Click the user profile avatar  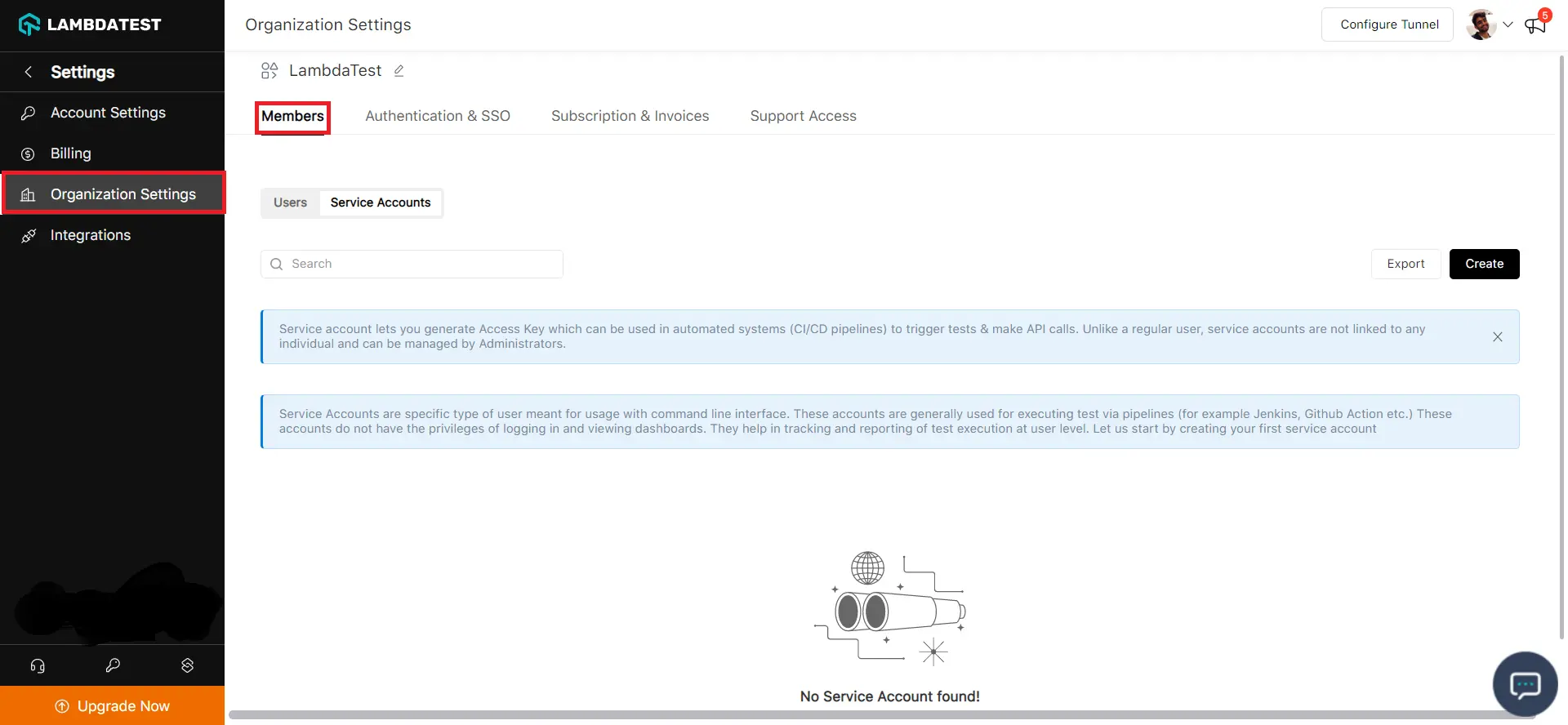[x=1481, y=24]
